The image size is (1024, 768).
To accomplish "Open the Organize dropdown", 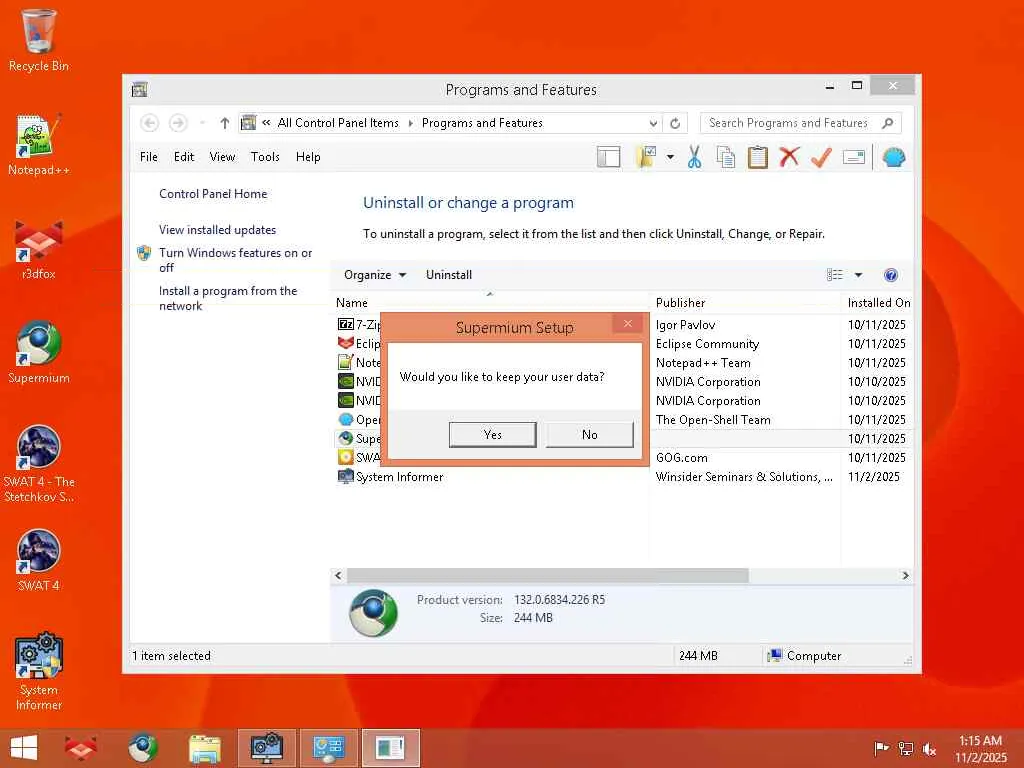I will pyautogui.click(x=375, y=275).
